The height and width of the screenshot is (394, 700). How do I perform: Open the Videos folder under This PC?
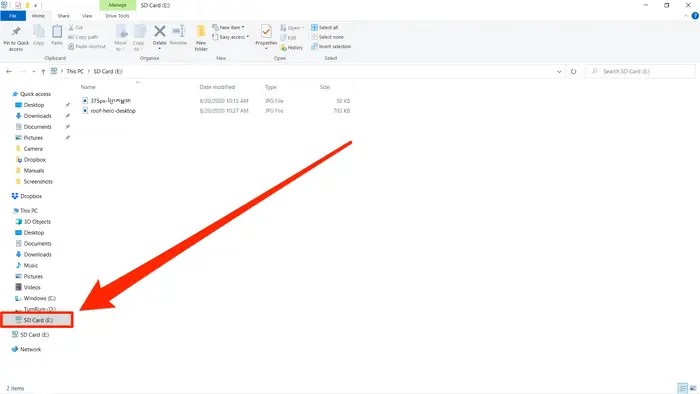(32, 287)
